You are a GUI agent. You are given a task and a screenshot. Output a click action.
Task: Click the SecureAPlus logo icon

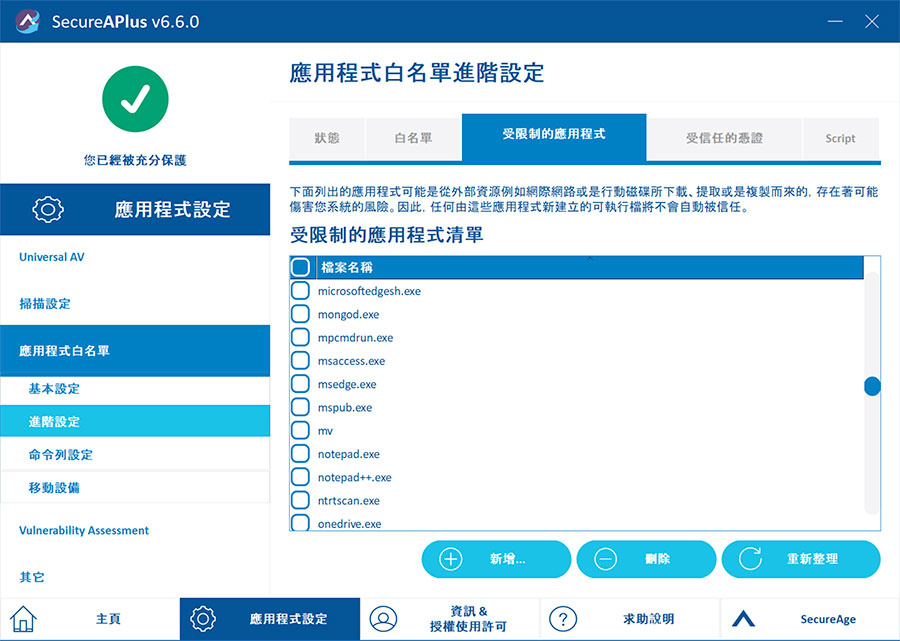click(x=27, y=21)
